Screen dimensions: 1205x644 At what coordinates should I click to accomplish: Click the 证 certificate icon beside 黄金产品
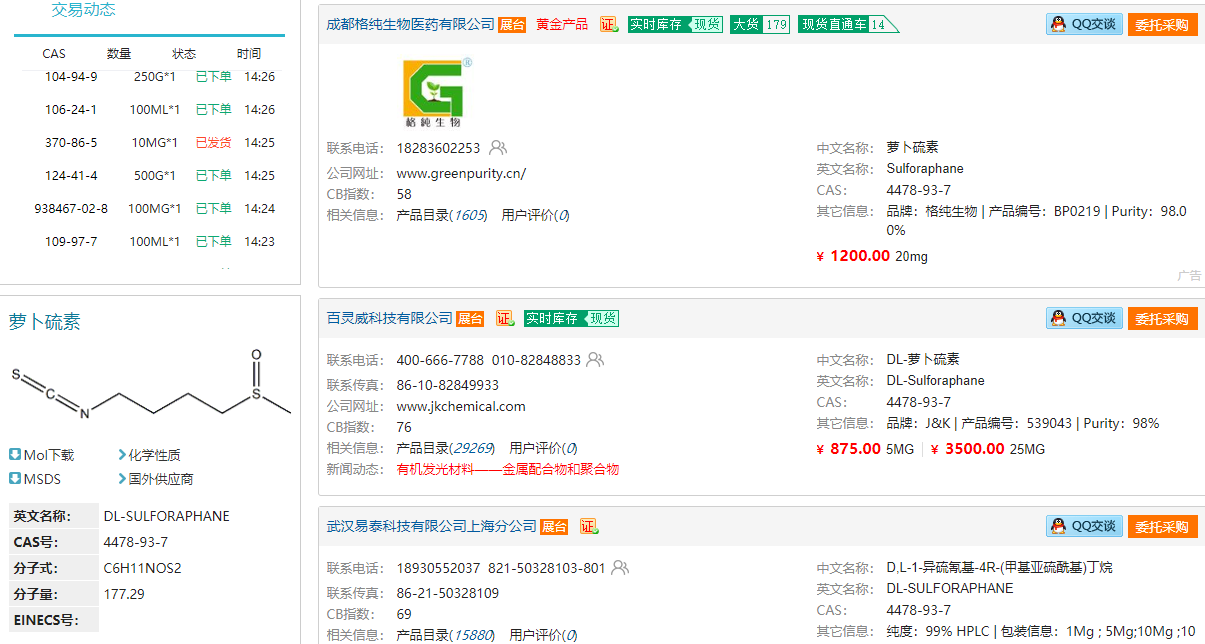coord(609,24)
